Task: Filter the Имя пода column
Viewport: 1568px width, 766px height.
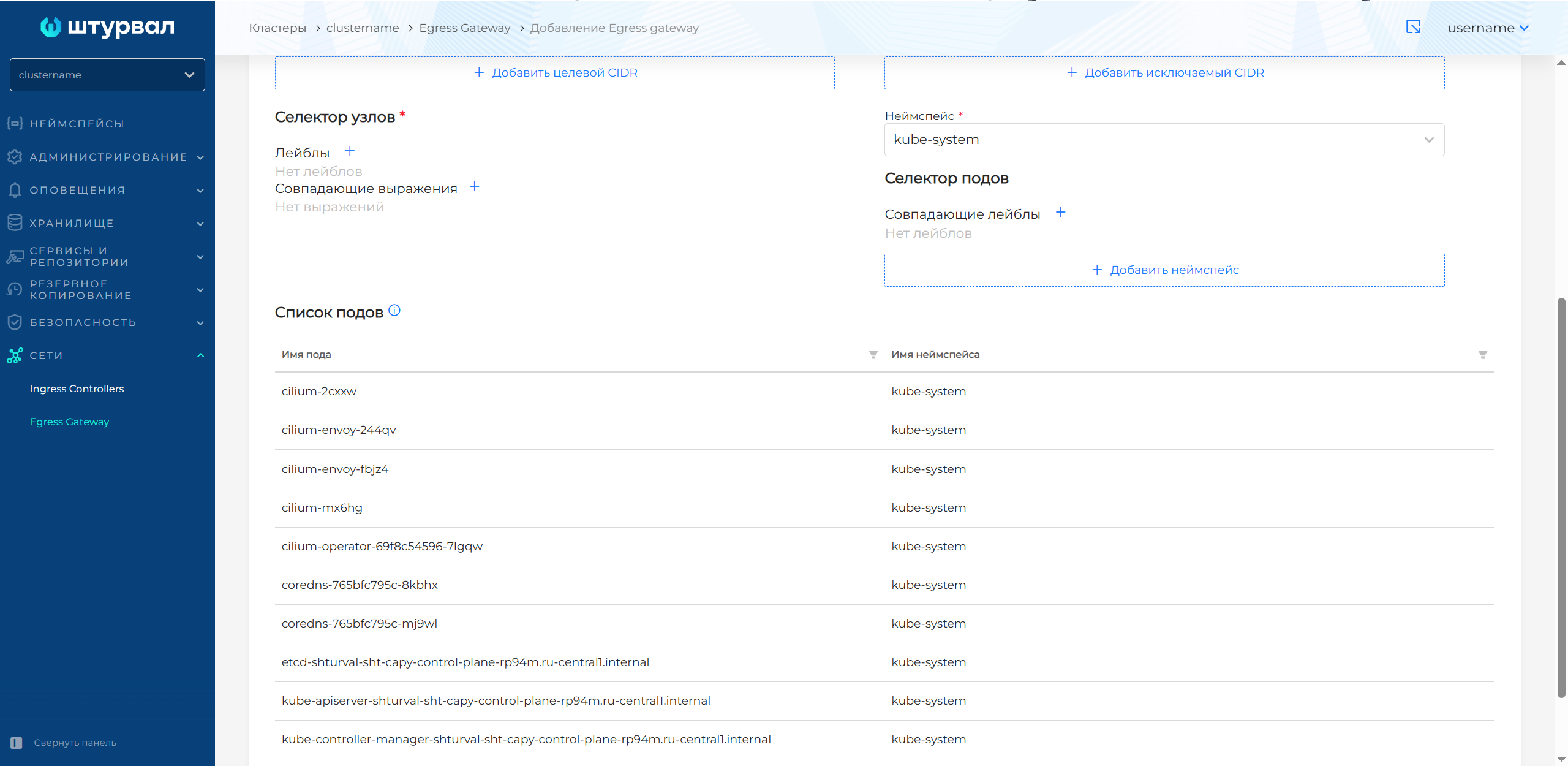Action: click(873, 355)
